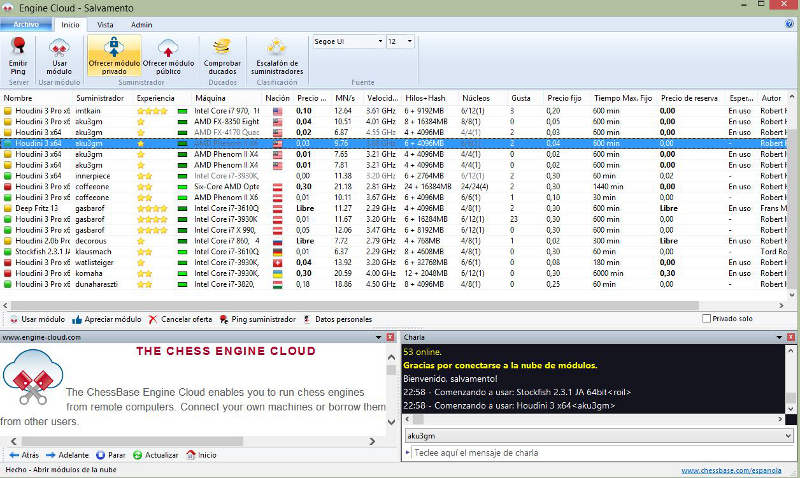This screenshot has width=800, height=478.
Task: Select the Stockfish 2.3.1 klausmach row
Action: [395, 252]
